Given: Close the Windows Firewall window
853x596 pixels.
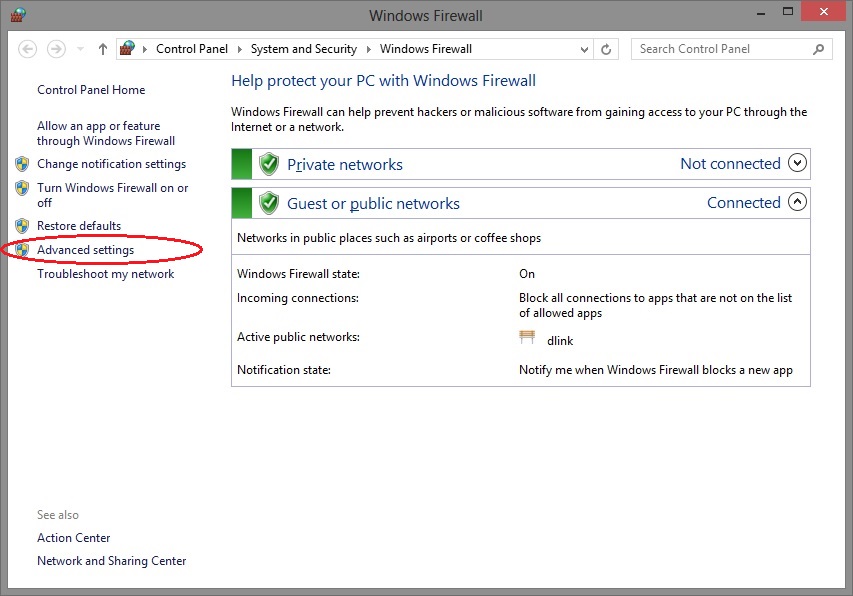Looking at the screenshot, I should click(x=824, y=11).
